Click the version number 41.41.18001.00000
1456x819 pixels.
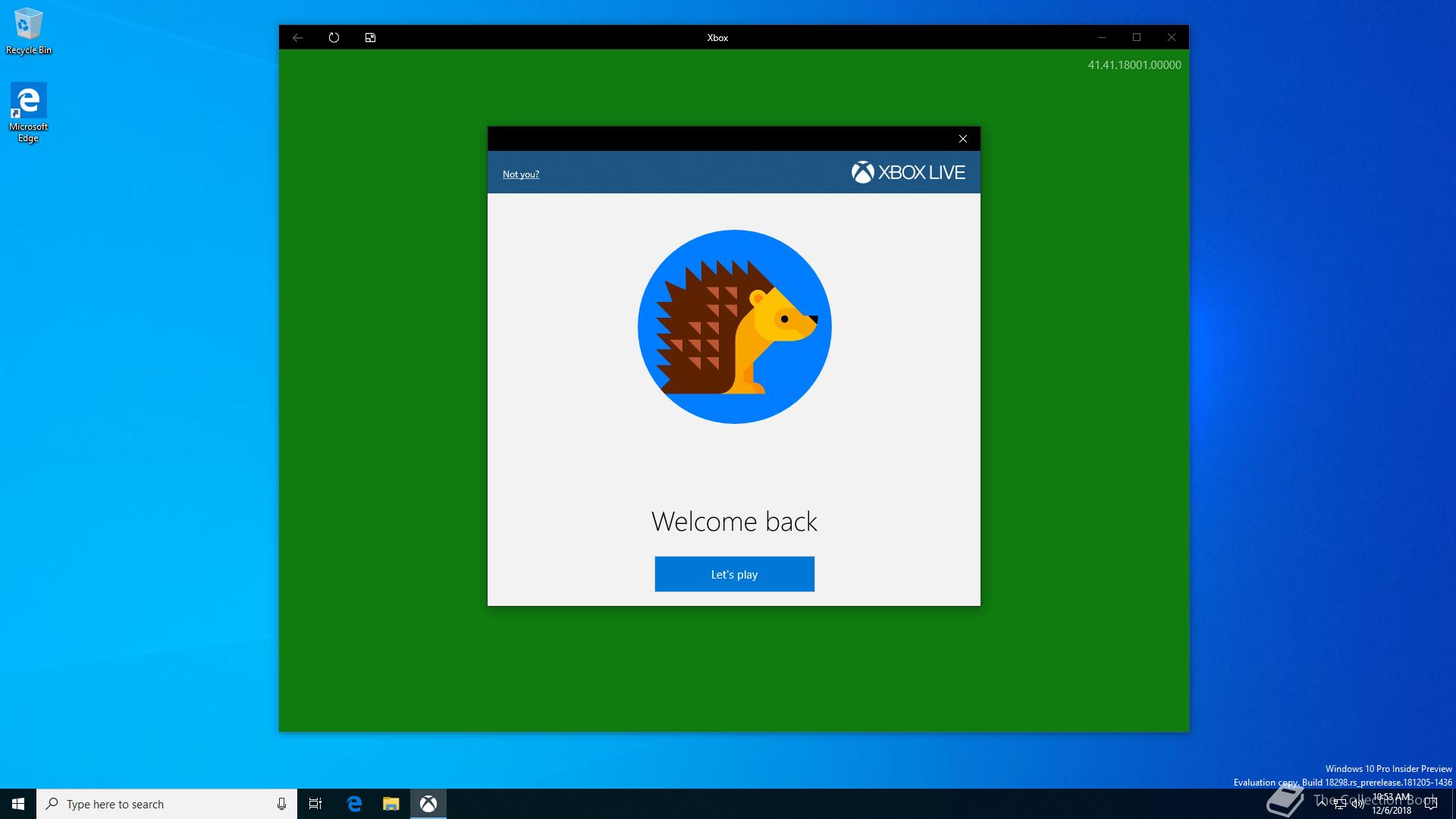(1134, 65)
